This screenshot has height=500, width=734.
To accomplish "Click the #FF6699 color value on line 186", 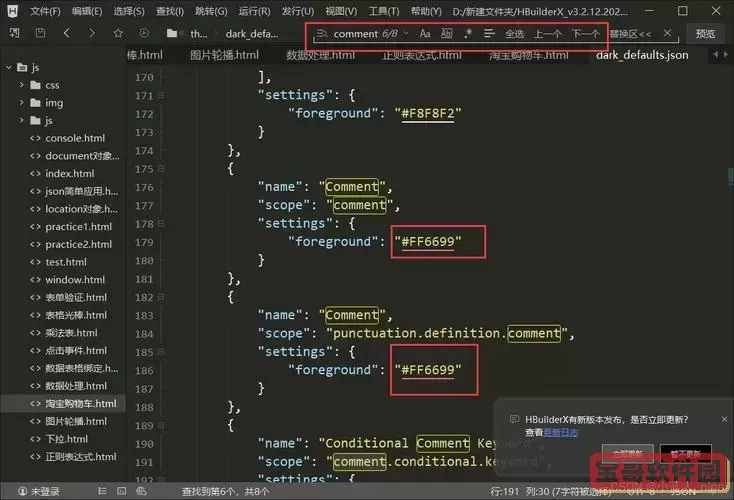I will click(428, 370).
